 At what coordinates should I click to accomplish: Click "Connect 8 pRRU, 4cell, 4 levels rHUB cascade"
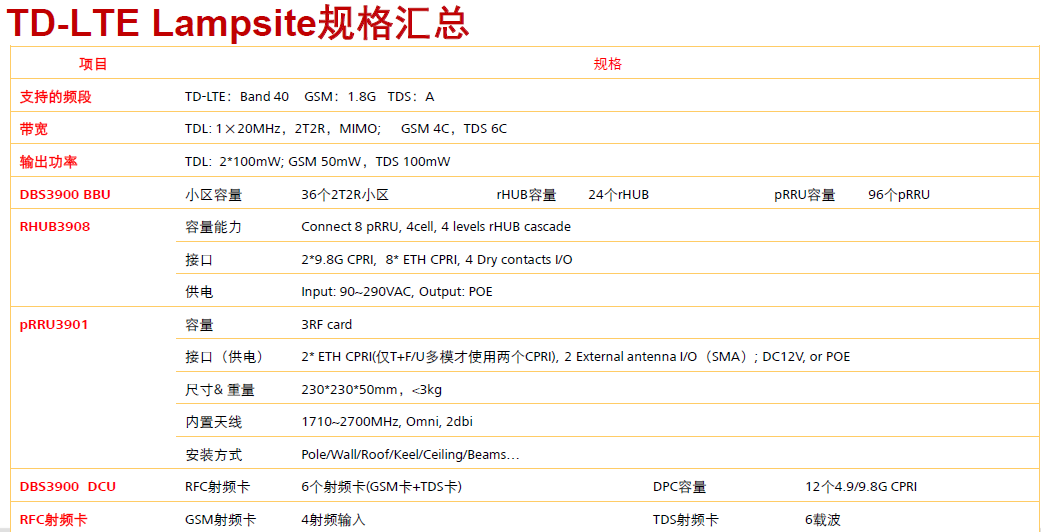436,227
